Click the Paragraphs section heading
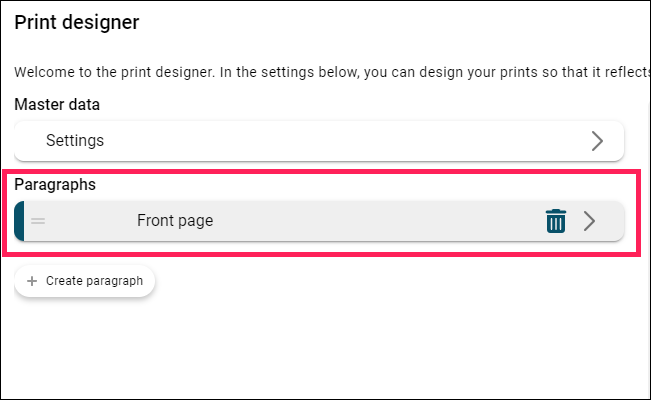 [55, 184]
